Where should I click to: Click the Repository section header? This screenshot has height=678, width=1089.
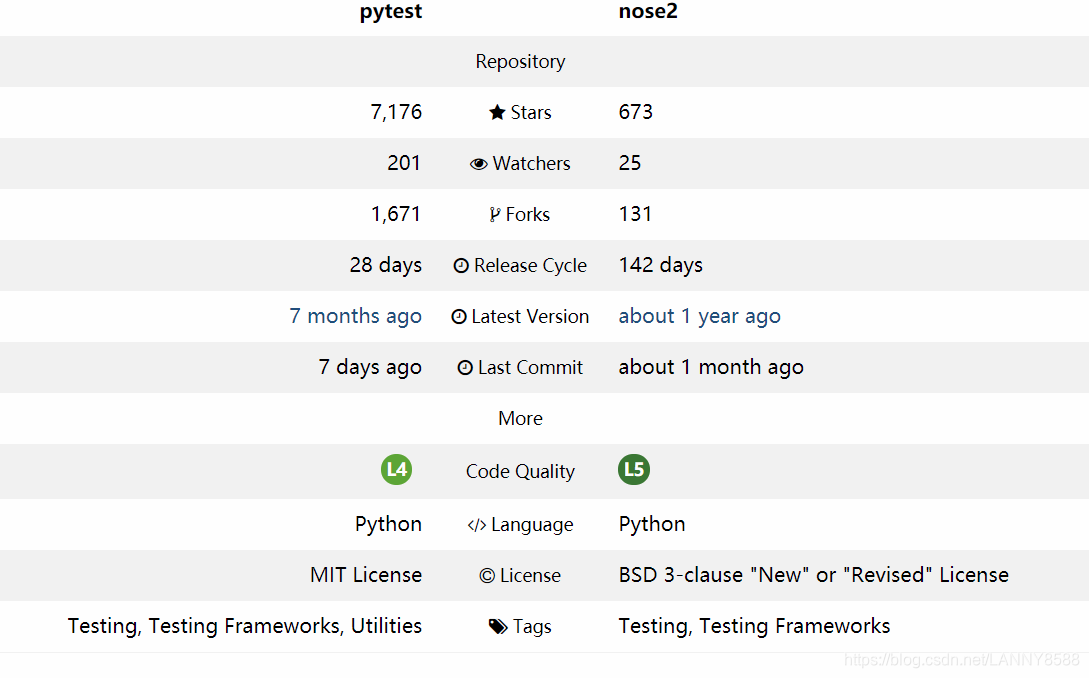(520, 62)
